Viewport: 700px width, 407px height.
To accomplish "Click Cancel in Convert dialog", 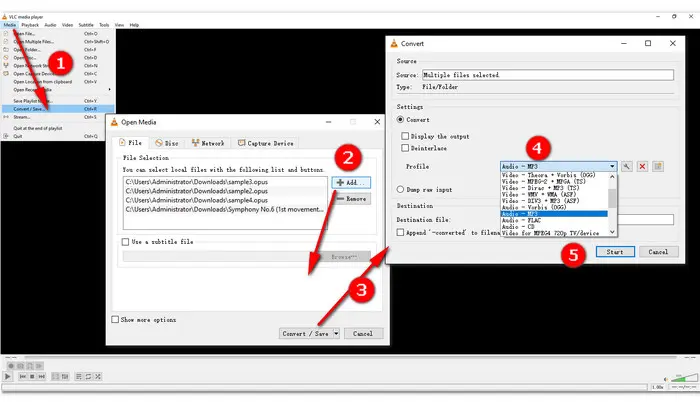I will pyautogui.click(x=658, y=252).
